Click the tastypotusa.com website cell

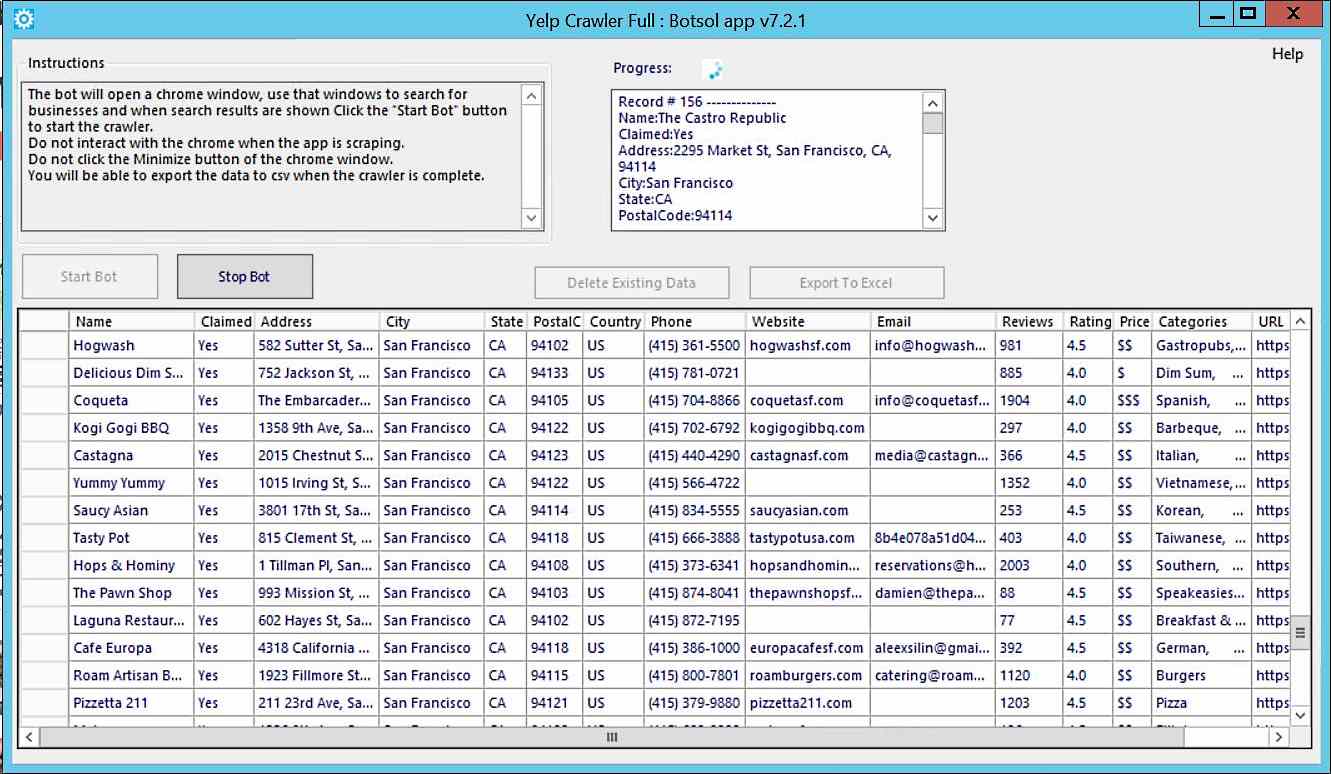click(808, 538)
